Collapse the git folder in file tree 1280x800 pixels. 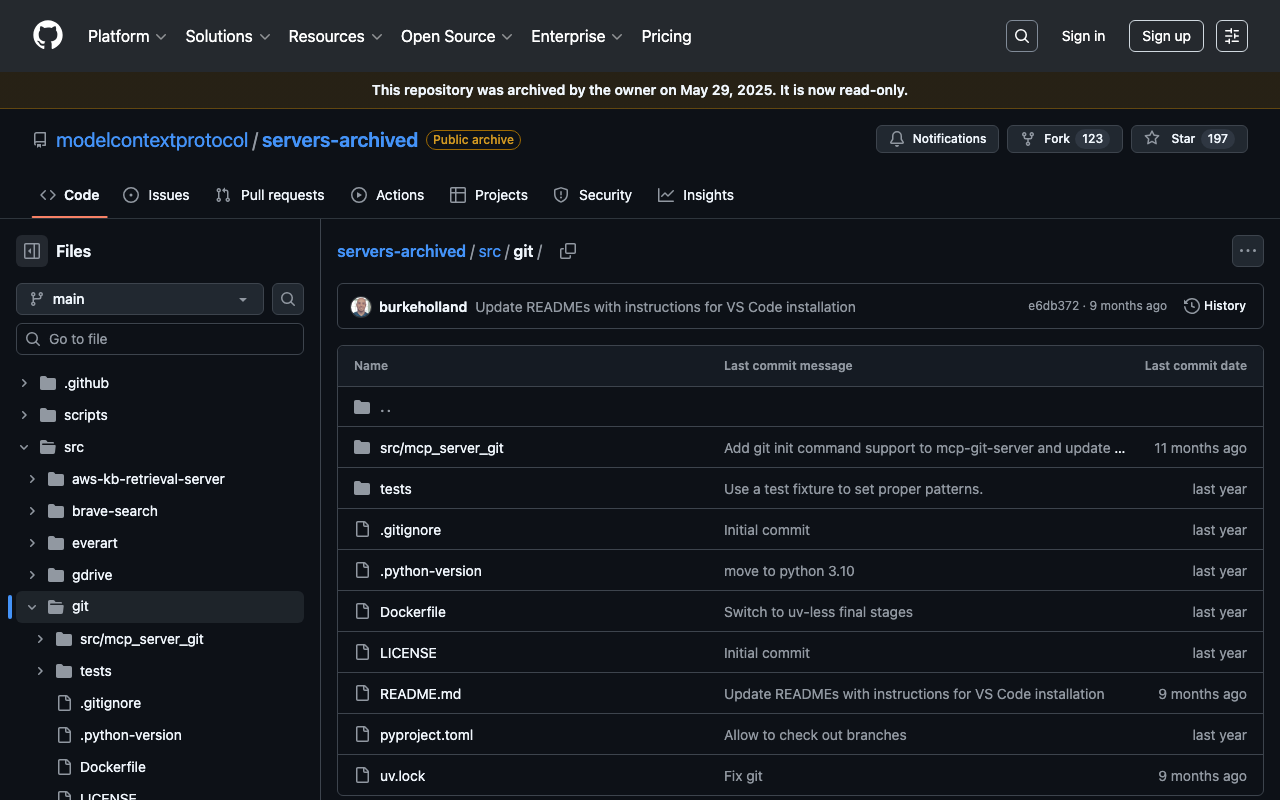32,607
